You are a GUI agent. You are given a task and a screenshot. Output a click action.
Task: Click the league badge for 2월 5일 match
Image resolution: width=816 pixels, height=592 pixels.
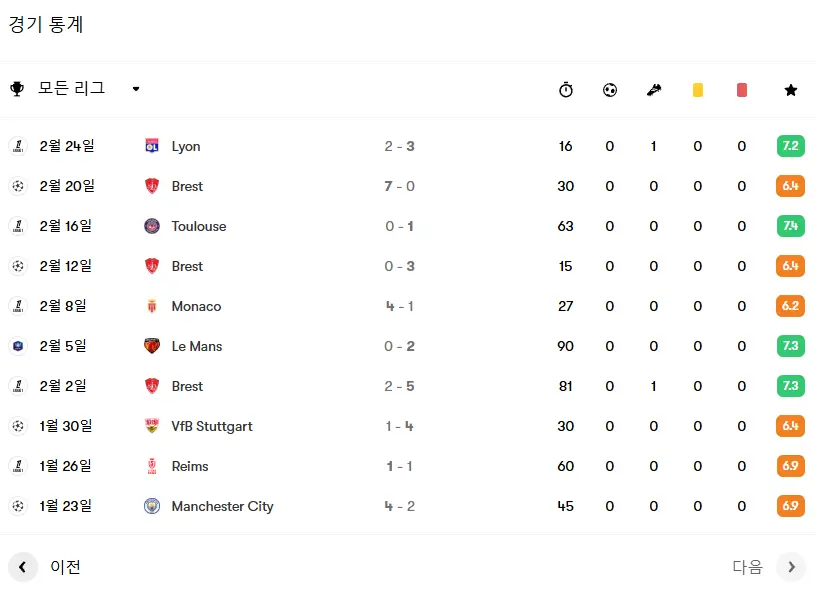[x=18, y=346]
